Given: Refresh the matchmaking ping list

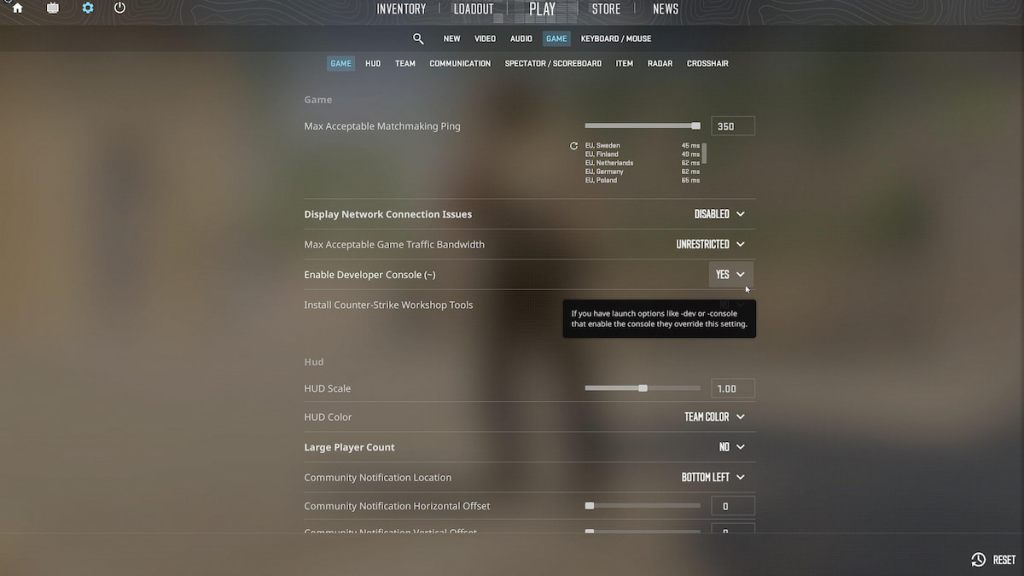Looking at the screenshot, I should click(x=573, y=146).
